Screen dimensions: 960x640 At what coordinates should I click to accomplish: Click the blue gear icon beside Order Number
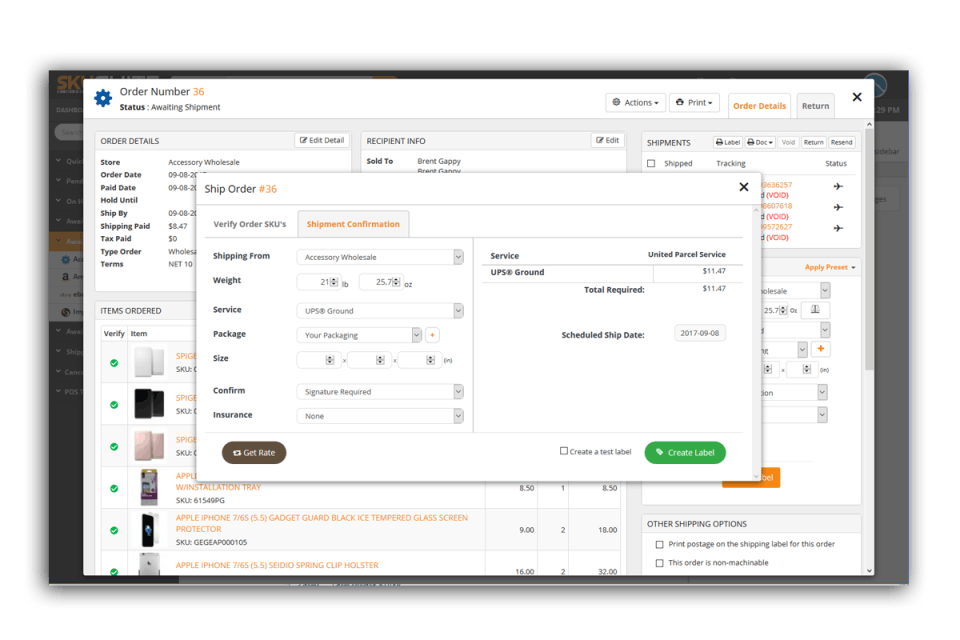click(103, 98)
